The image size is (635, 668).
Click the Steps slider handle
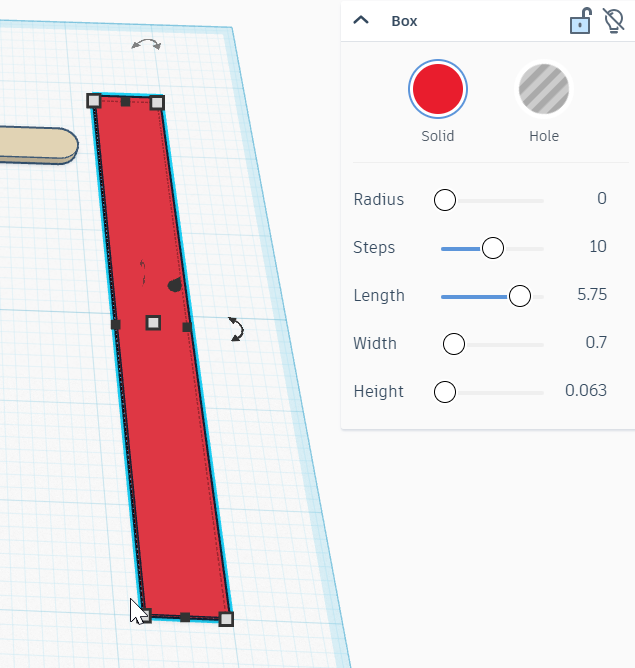[x=492, y=248]
